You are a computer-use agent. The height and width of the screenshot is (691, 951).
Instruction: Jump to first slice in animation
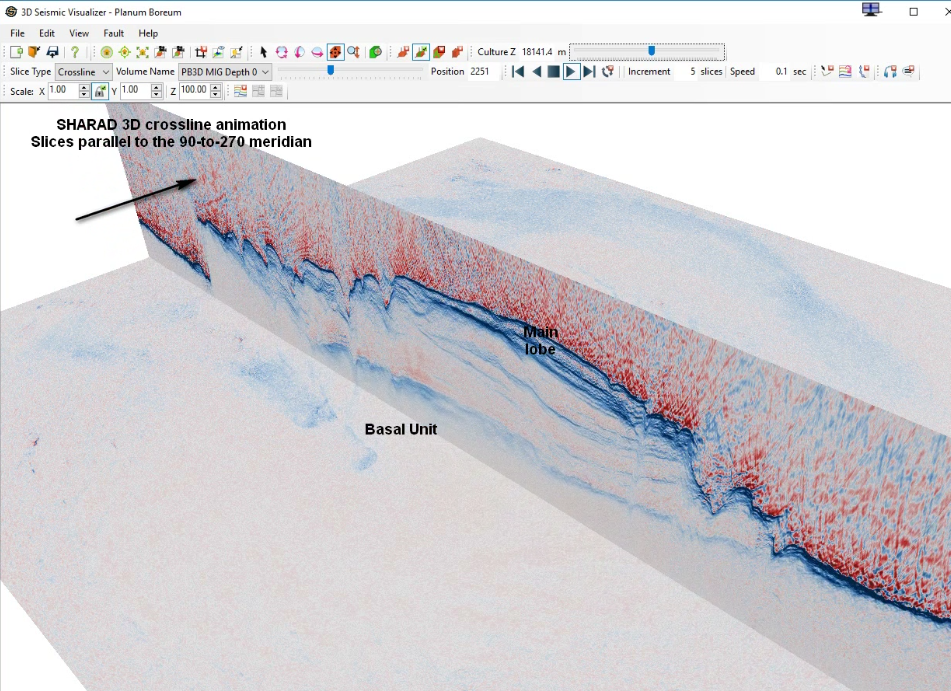coord(518,72)
